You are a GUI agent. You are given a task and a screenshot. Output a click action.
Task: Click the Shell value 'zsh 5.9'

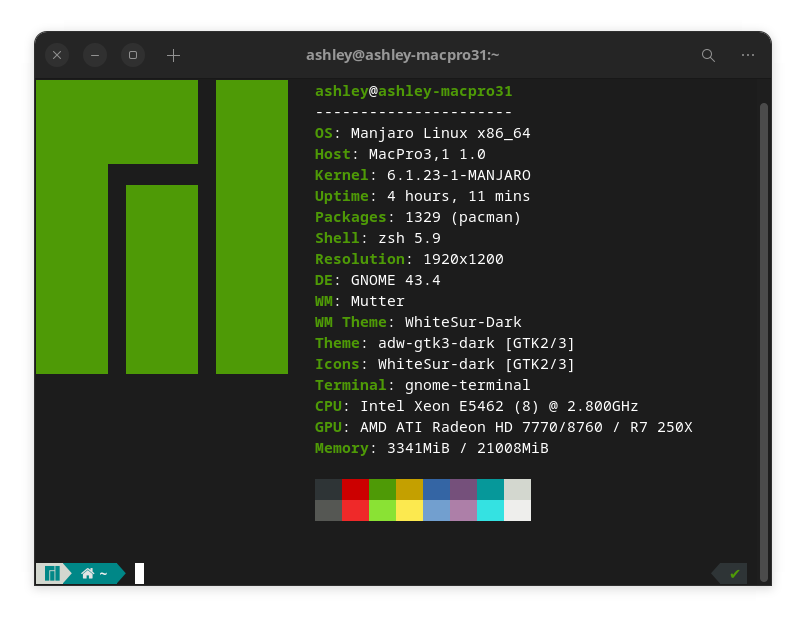[x=409, y=239]
